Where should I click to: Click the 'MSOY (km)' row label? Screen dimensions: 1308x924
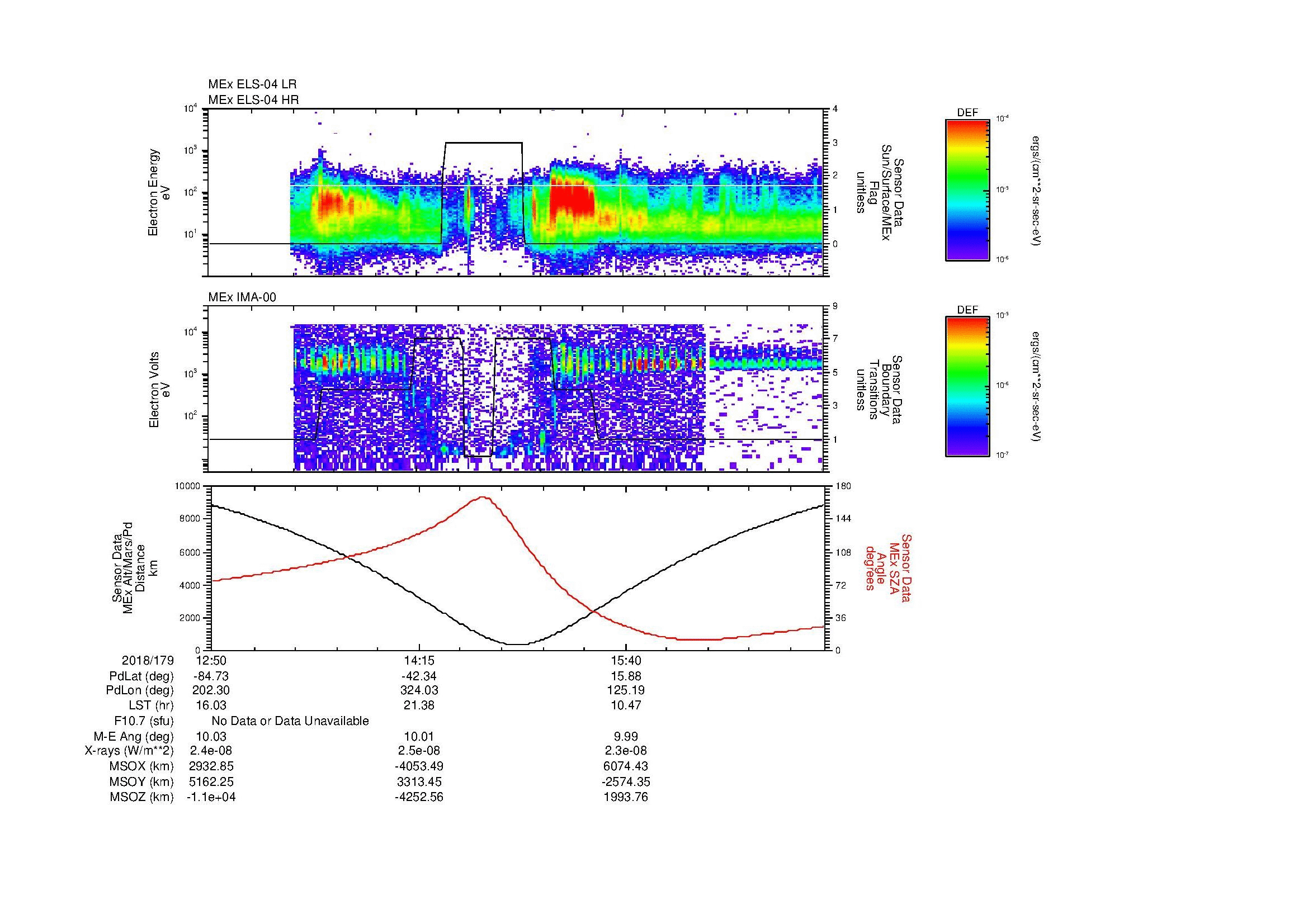pyautogui.click(x=141, y=781)
